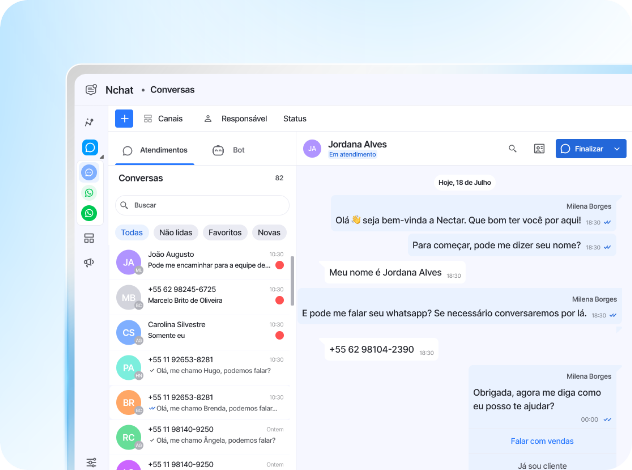Open the contact card icon in chat header
Image resolution: width=632 pixels, height=470 pixels.
[539, 148]
